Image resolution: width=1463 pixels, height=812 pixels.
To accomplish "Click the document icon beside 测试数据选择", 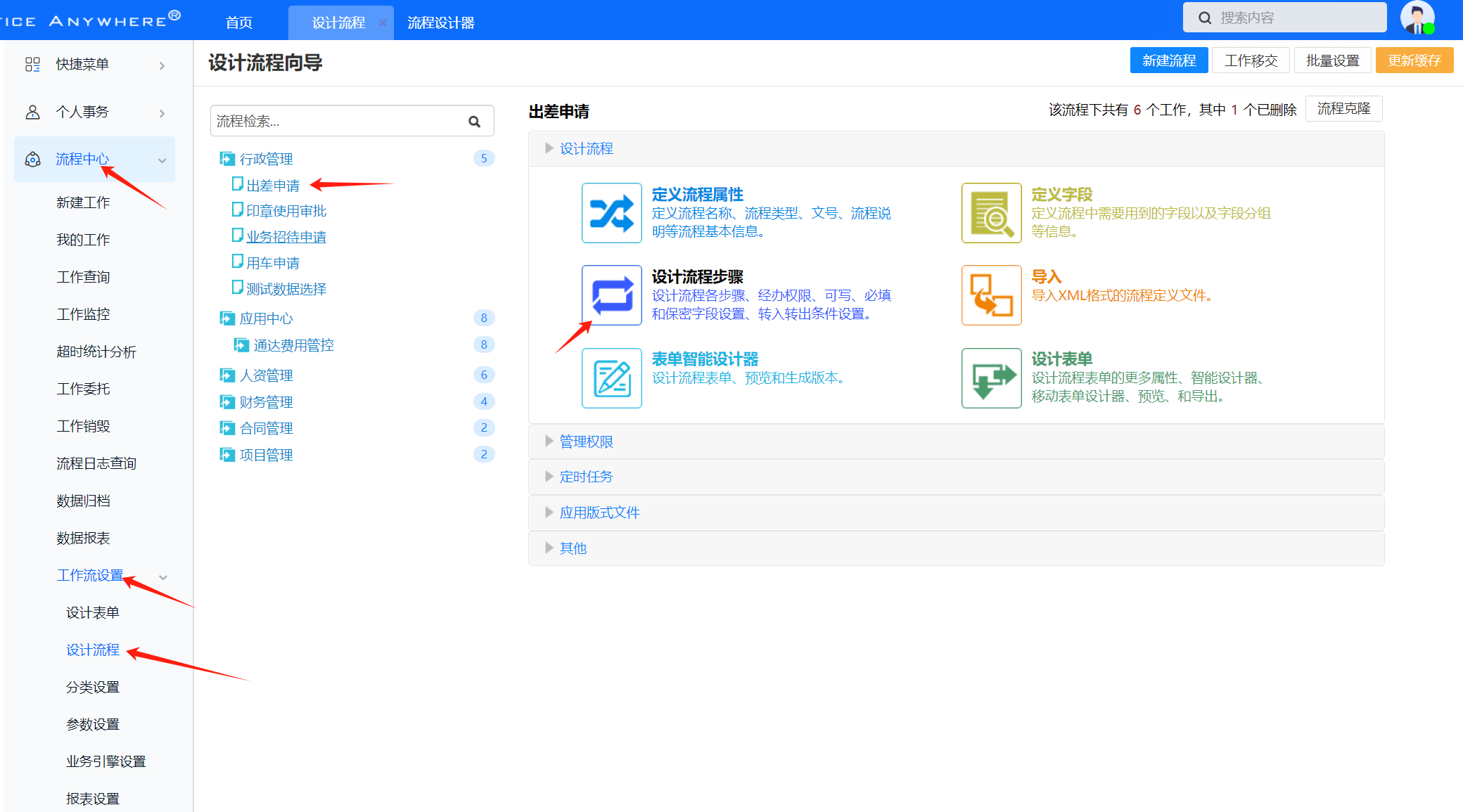I will (x=238, y=288).
